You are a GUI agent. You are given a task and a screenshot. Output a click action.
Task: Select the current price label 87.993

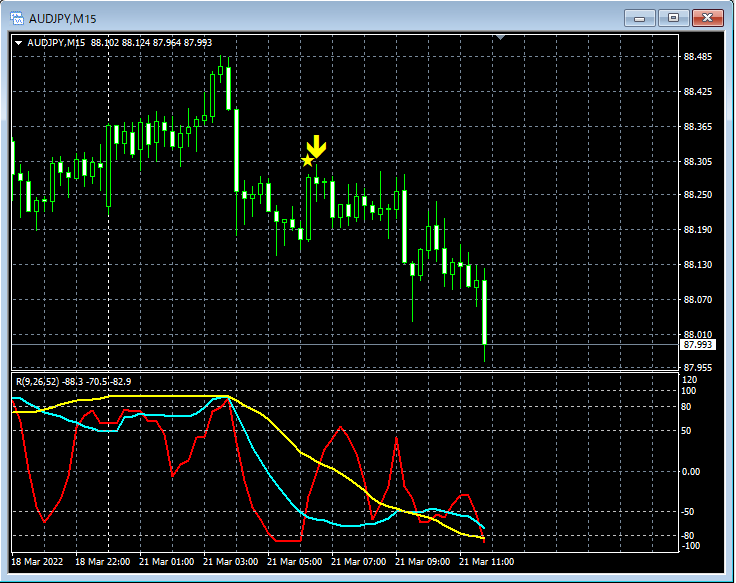tap(698, 345)
